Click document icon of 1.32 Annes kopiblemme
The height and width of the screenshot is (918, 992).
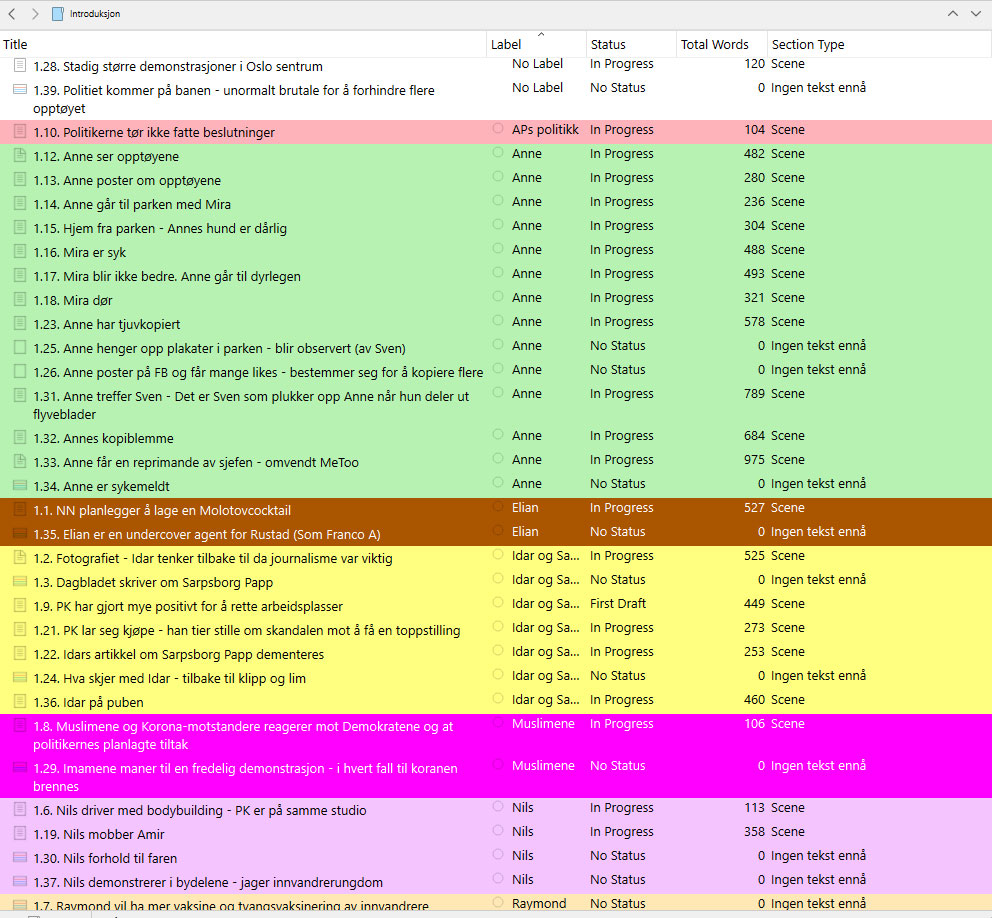coord(20,437)
